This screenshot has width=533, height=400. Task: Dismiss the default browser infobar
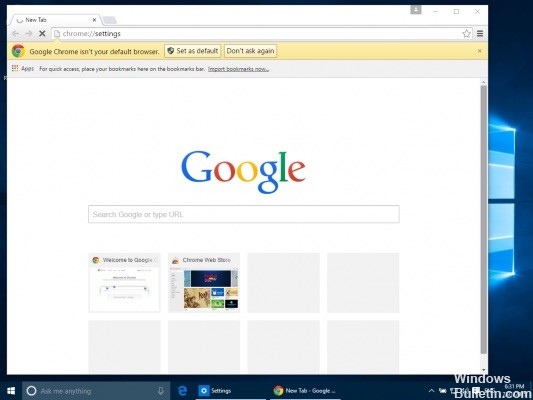coord(480,51)
